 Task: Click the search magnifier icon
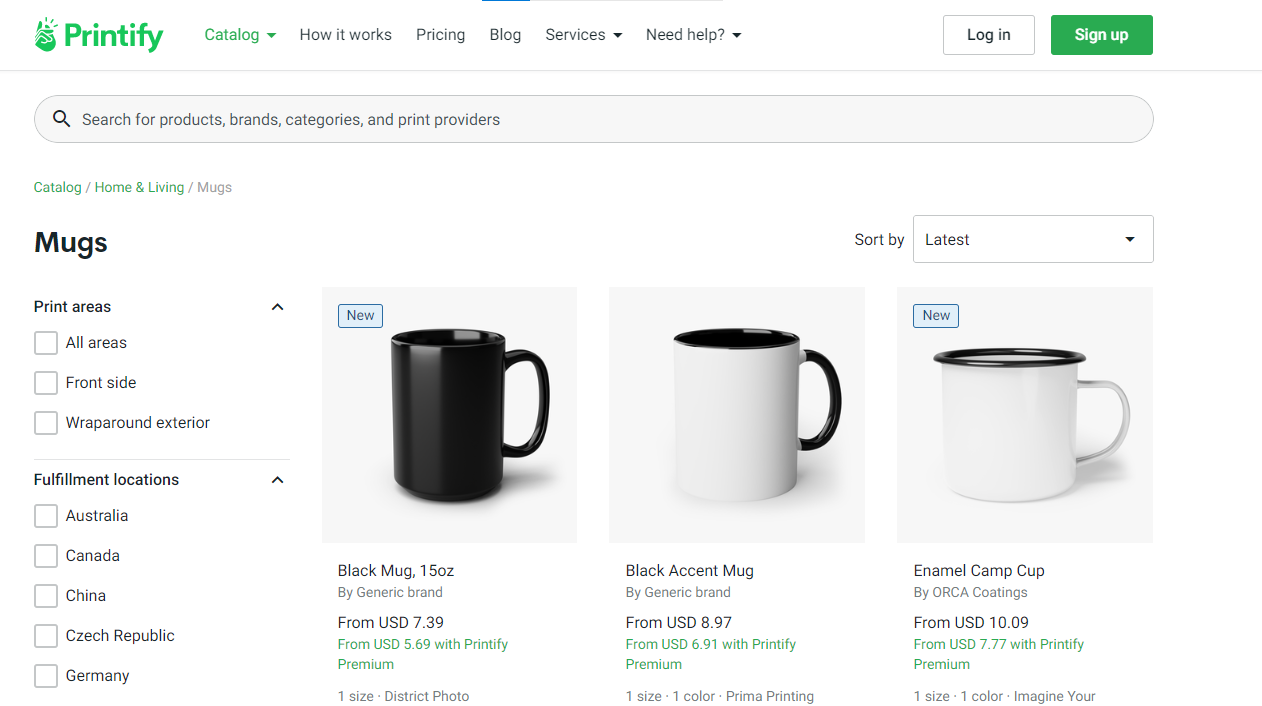(61, 119)
